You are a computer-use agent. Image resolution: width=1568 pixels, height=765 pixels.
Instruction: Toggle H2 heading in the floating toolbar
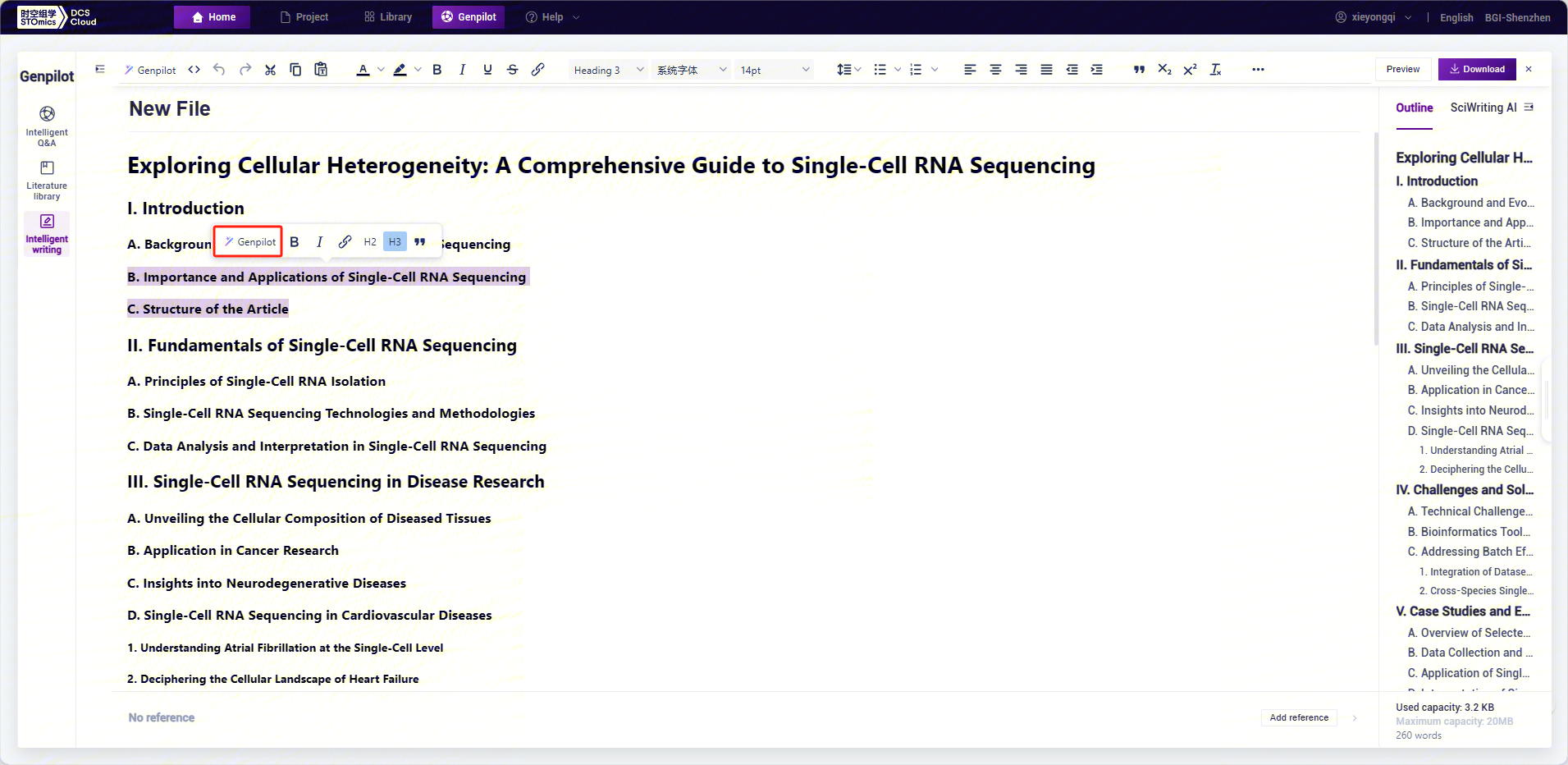click(370, 242)
